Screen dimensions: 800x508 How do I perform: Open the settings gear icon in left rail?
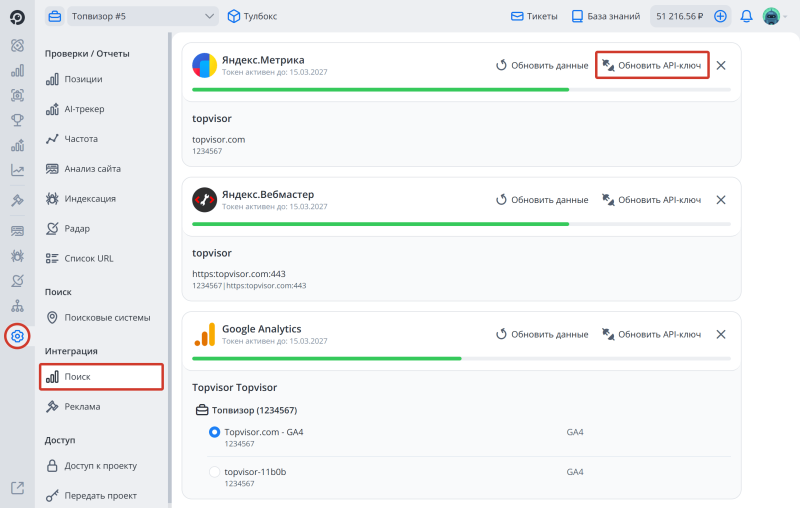coord(17,336)
